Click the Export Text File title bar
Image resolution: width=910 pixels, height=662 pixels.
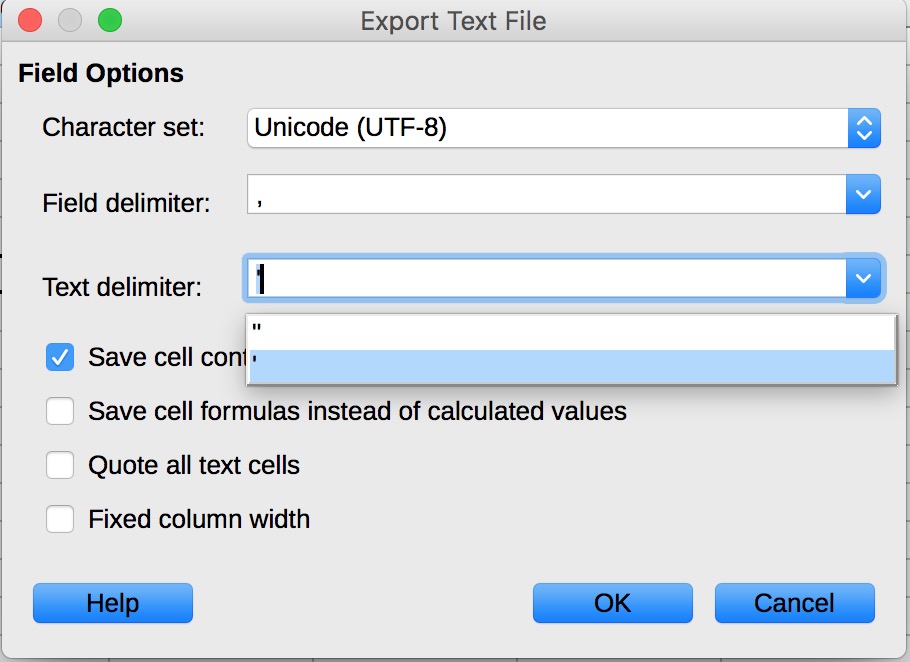coord(455,20)
